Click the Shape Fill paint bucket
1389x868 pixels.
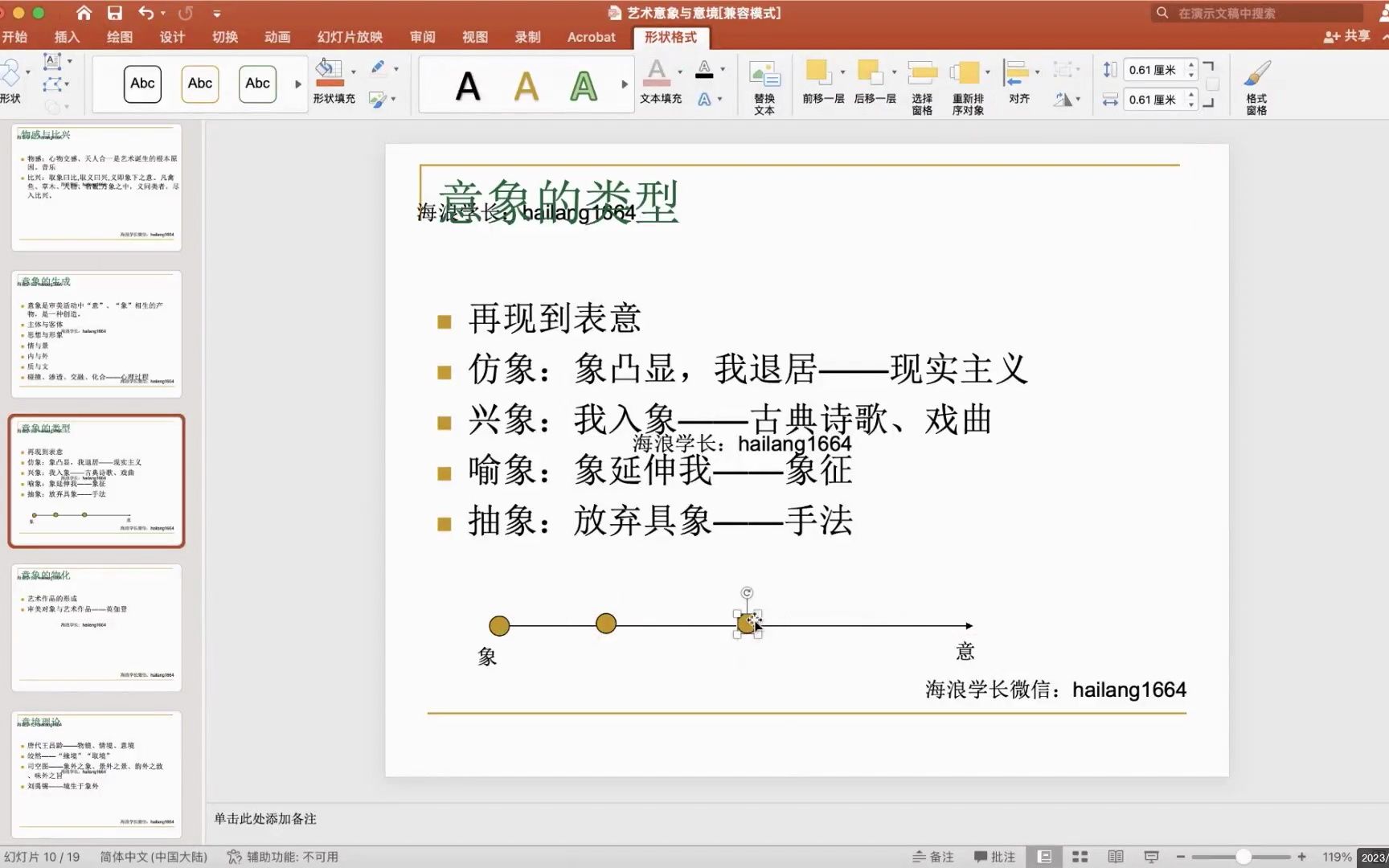(x=329, y=71)
